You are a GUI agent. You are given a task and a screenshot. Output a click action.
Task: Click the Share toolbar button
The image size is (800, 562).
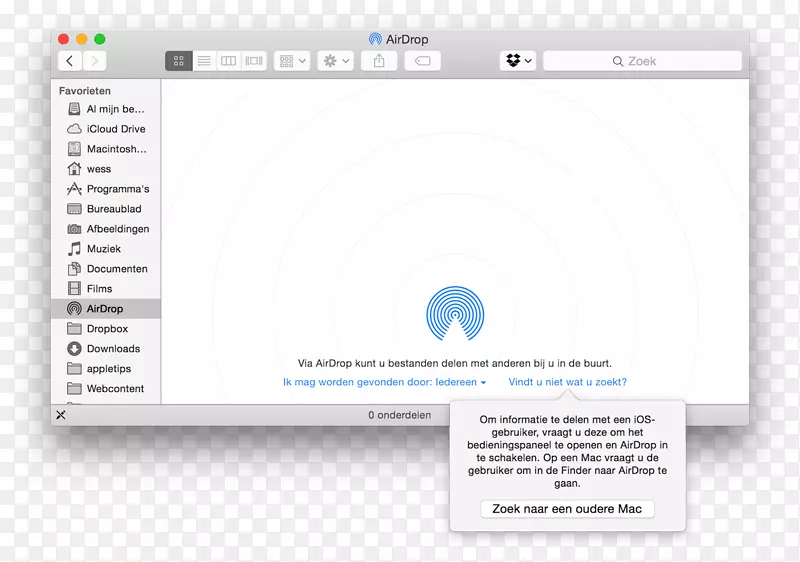379,61
